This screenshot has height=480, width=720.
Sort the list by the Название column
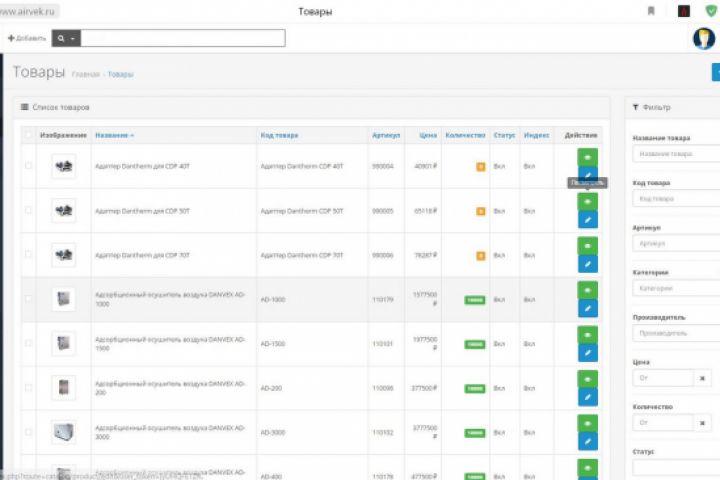(114, 135)
